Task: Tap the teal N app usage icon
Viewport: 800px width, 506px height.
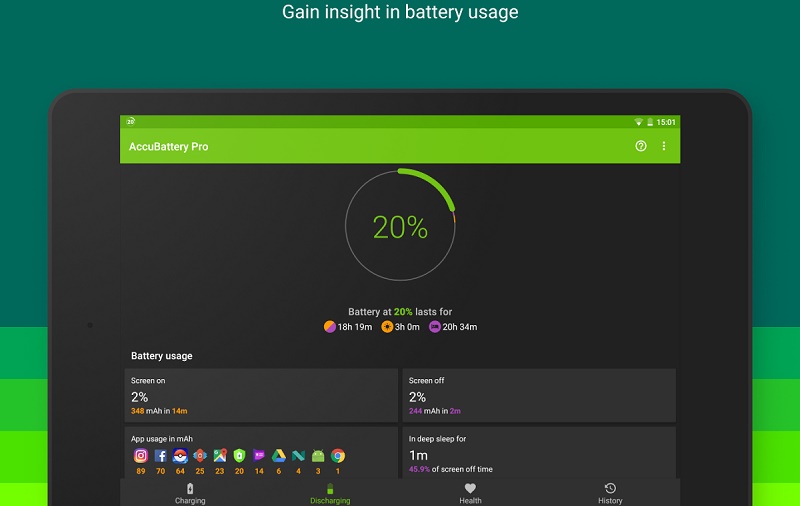Action: (298, 456)
